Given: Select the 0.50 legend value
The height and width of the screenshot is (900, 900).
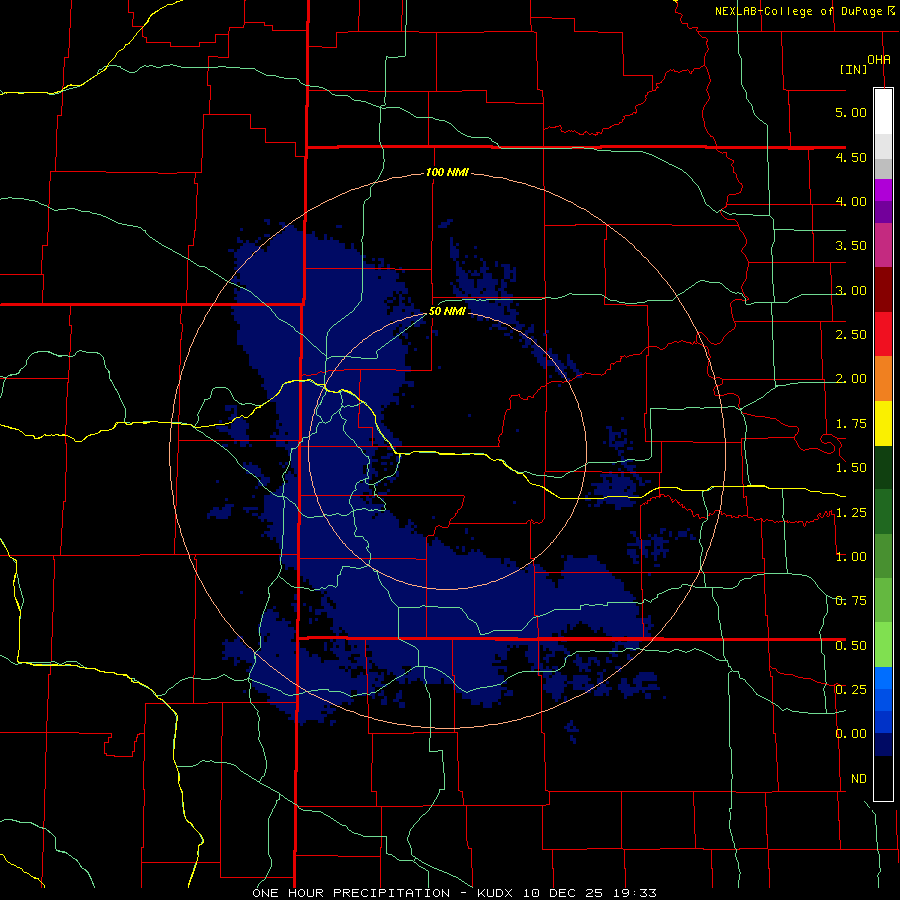Looking at the screenshot, I should tap(851, 646).
